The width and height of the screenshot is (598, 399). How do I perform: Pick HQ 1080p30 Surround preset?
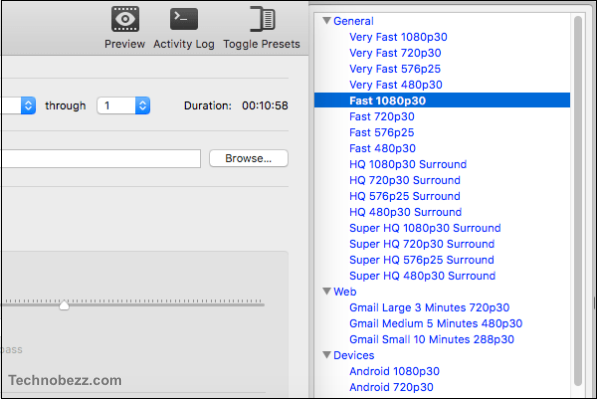coord(408,164)
